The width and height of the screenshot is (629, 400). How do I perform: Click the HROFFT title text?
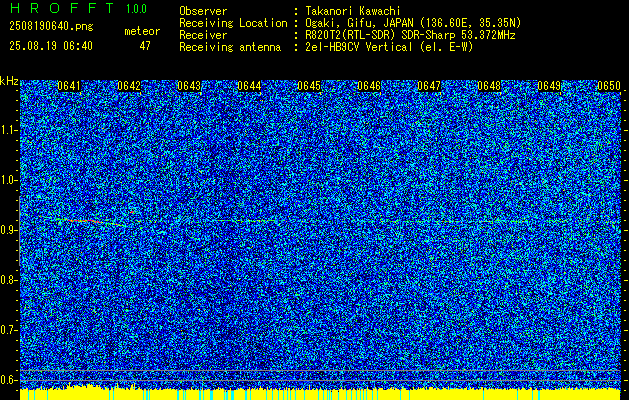[62, 8]
